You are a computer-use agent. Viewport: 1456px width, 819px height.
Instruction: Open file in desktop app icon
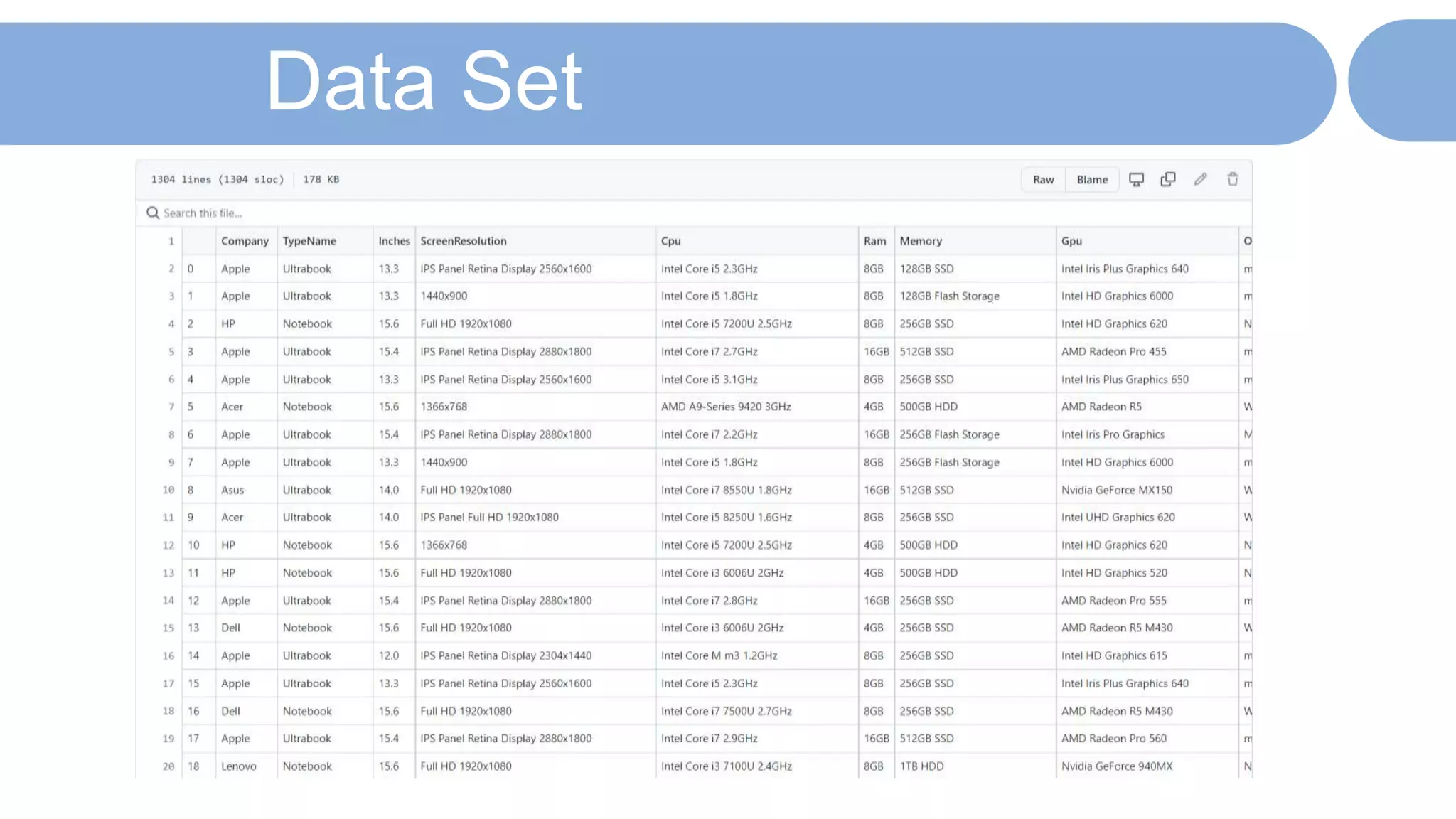[1136, 180]
